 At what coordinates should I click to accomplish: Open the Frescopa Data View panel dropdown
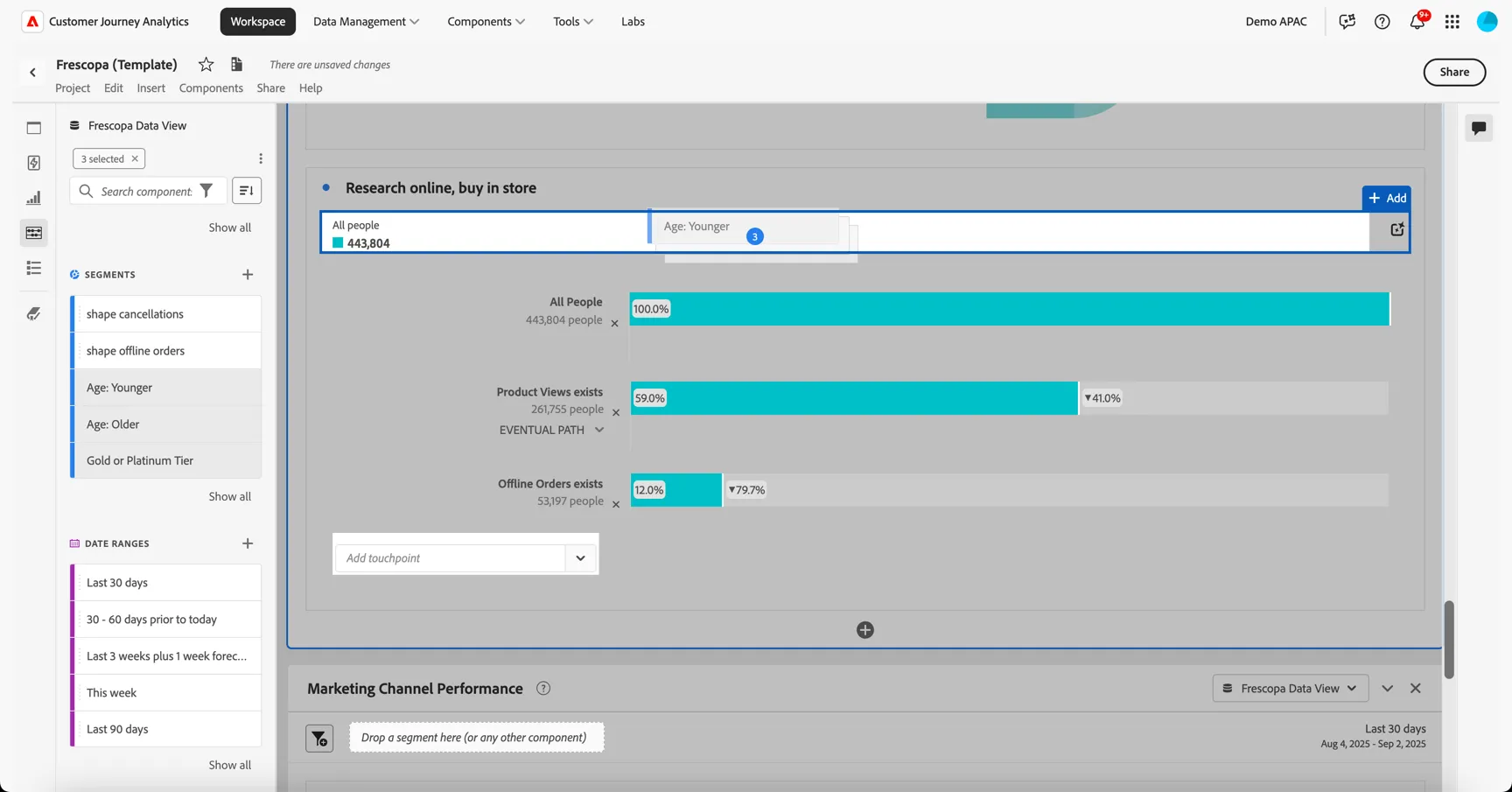coord(1291,689)
